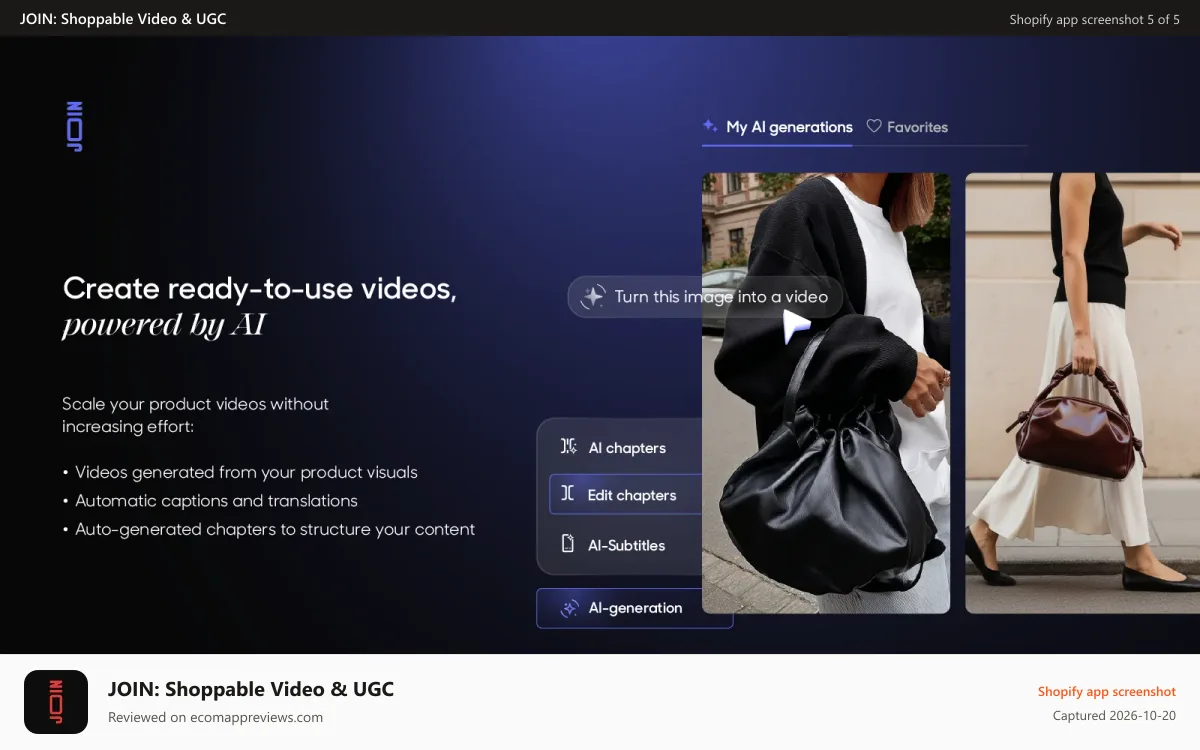Click the sparkle icon beside My AI generations

[x=710, y=126]
